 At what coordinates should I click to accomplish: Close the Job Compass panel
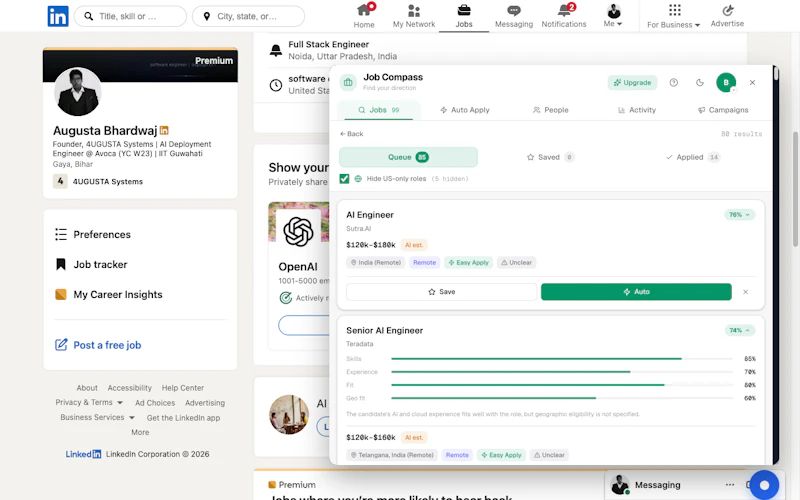pos(752,83)
